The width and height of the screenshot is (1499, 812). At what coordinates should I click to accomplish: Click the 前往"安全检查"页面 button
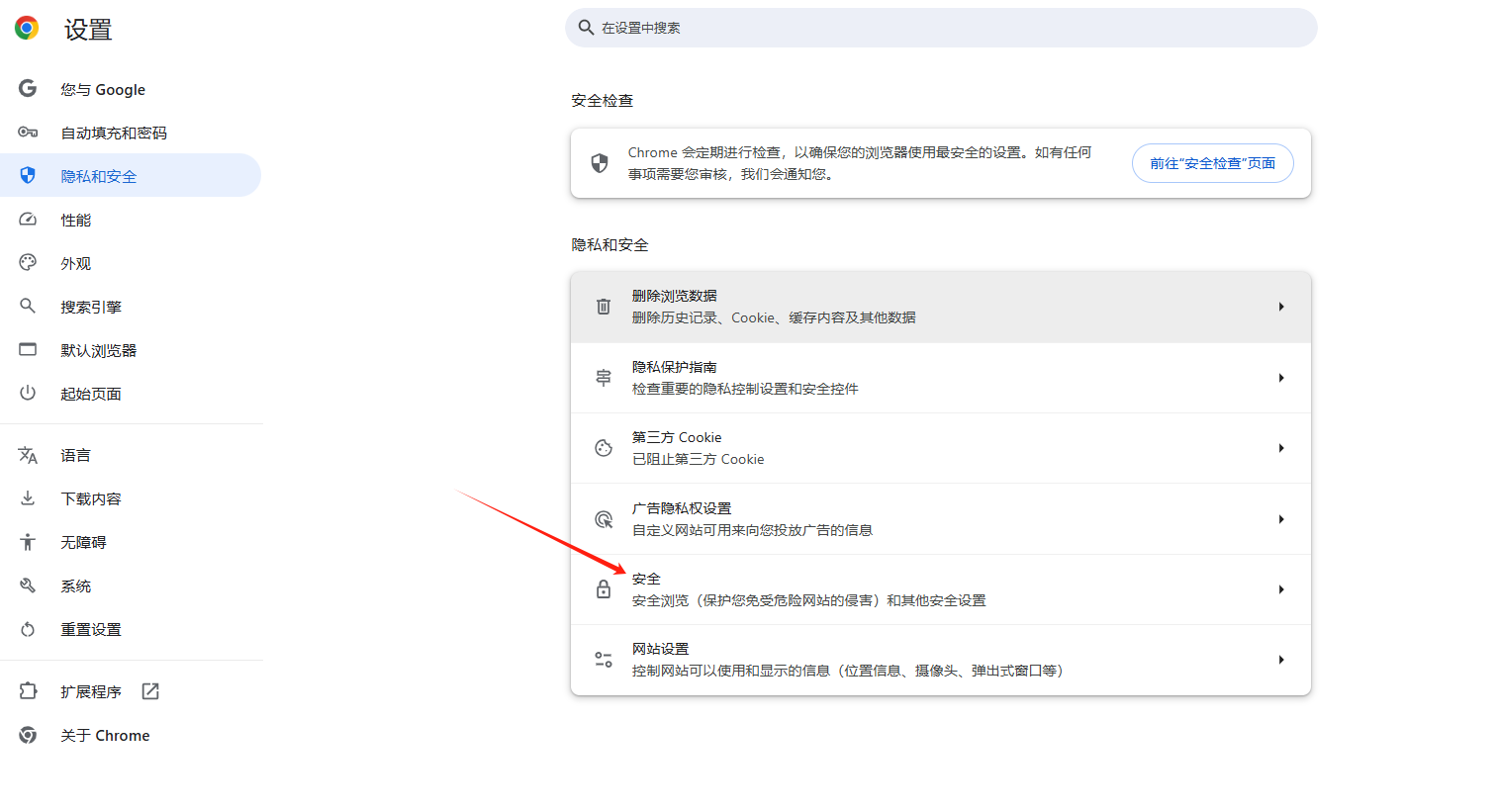point(1212,163)
